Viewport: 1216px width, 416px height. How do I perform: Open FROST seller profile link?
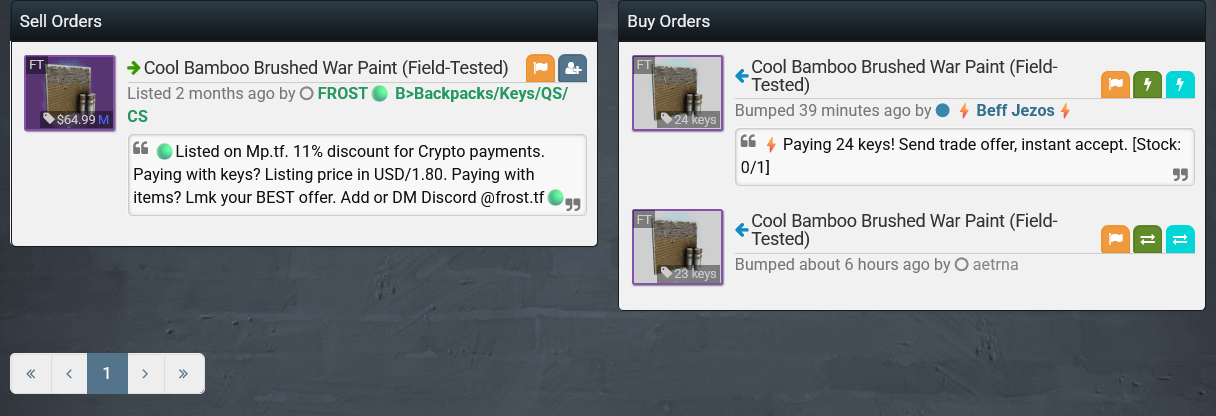point(342,94)
